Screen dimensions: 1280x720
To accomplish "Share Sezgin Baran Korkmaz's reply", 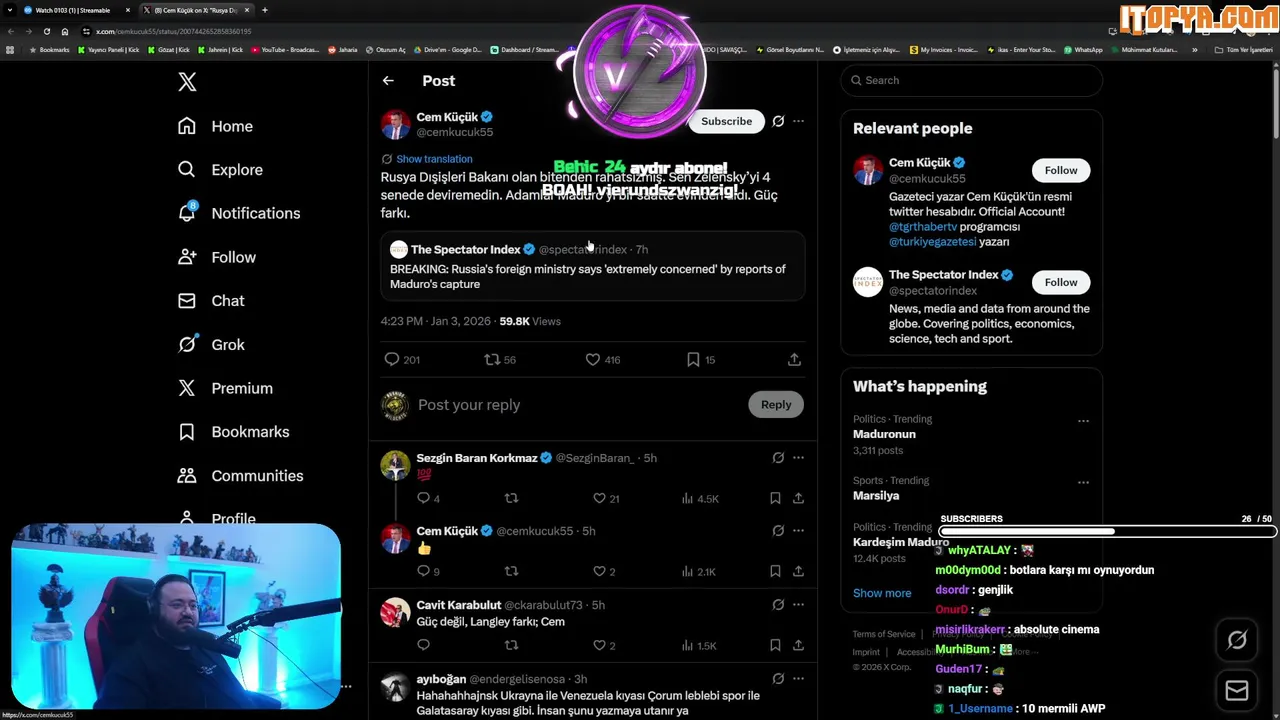I will (798, 498).
